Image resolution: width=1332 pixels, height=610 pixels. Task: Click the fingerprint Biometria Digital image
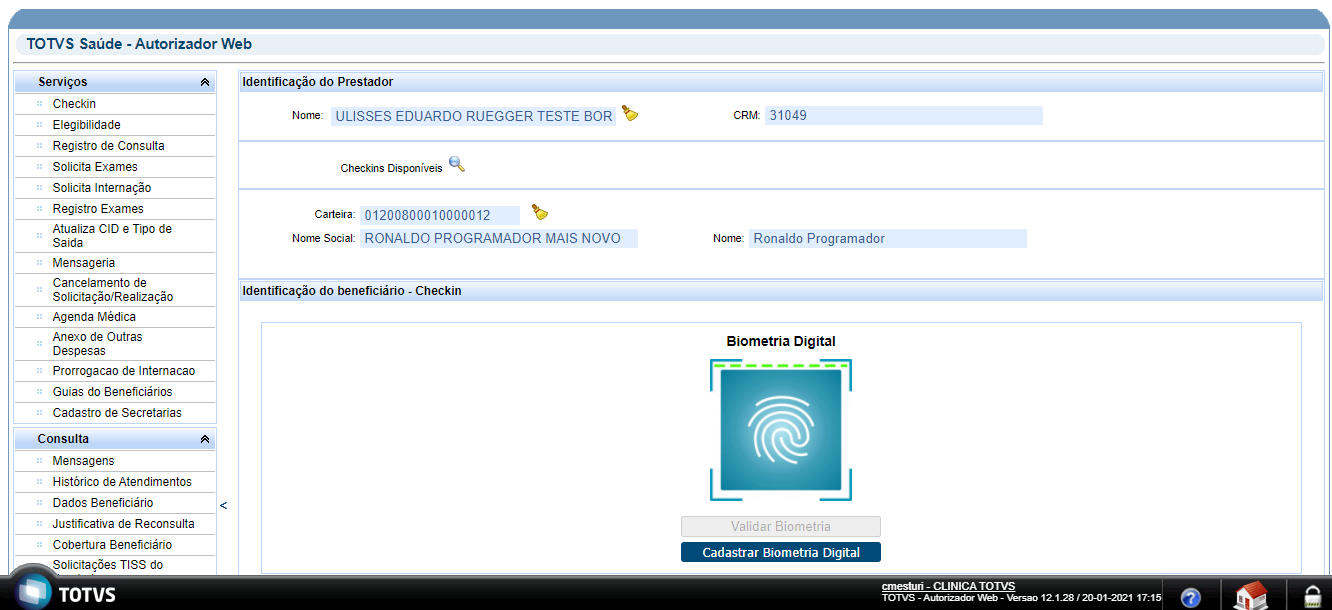click(x=781, y=430)
